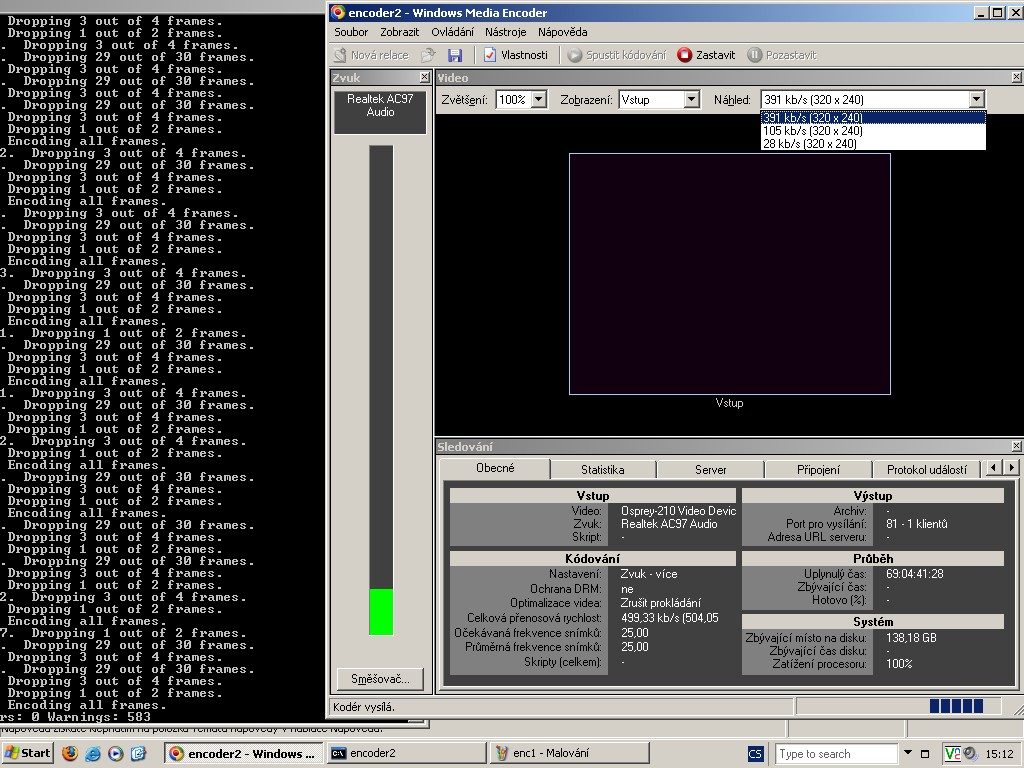Select 391 kb/s (320 x 240) preview option
Viewport: 1024px width, 768px height.
click(873, 118)
